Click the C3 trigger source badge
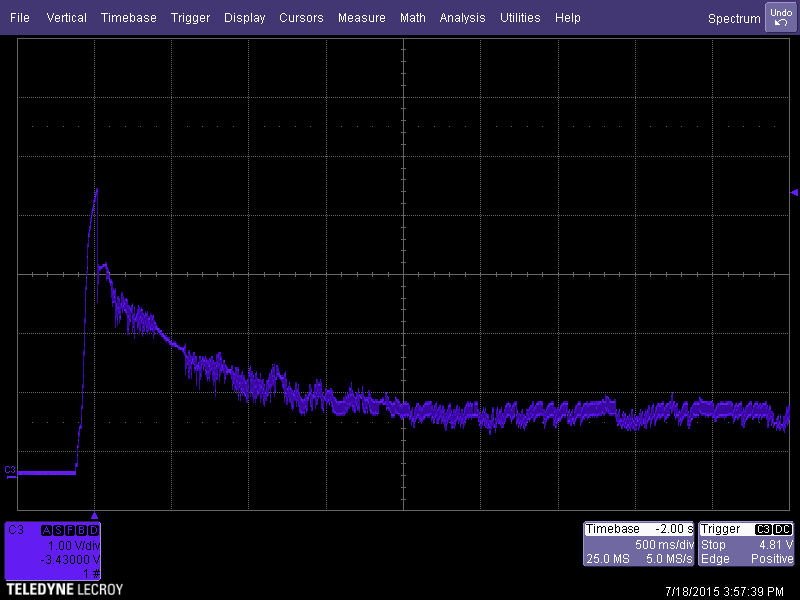 [763, 529]
